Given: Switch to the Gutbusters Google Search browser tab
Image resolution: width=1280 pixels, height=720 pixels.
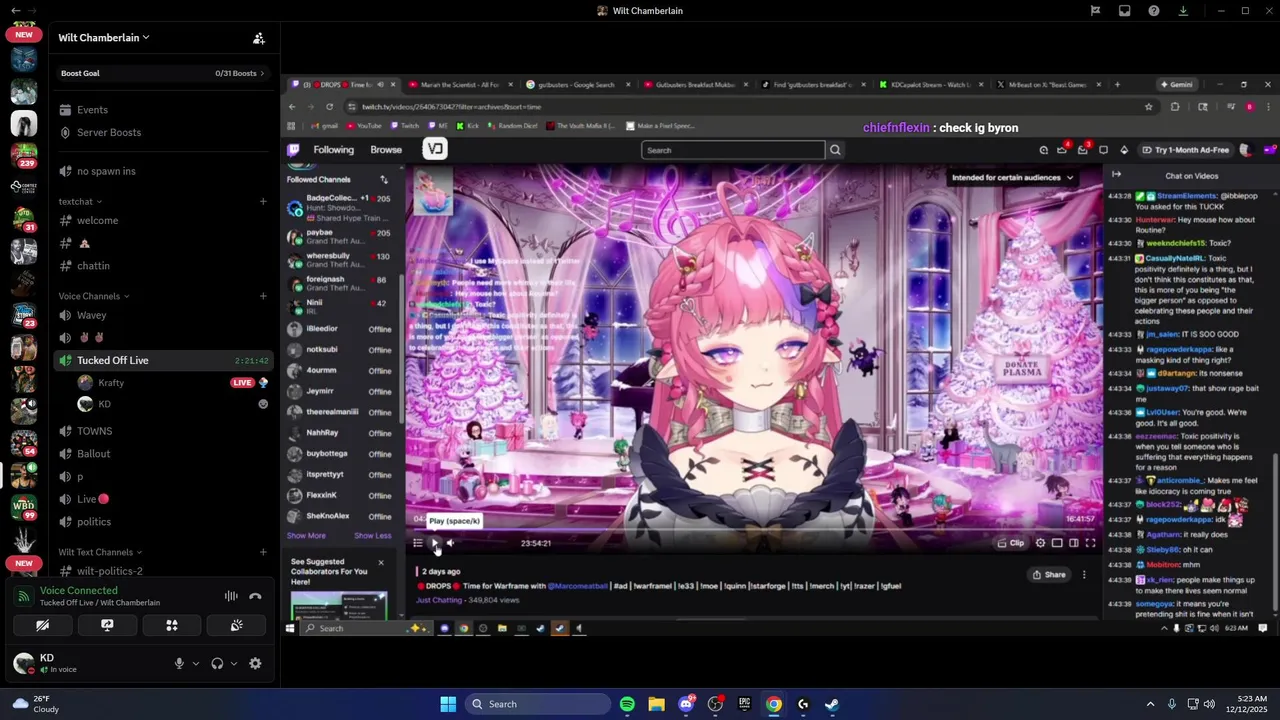Looking at the screenshot, I should (x=577, y=85).
